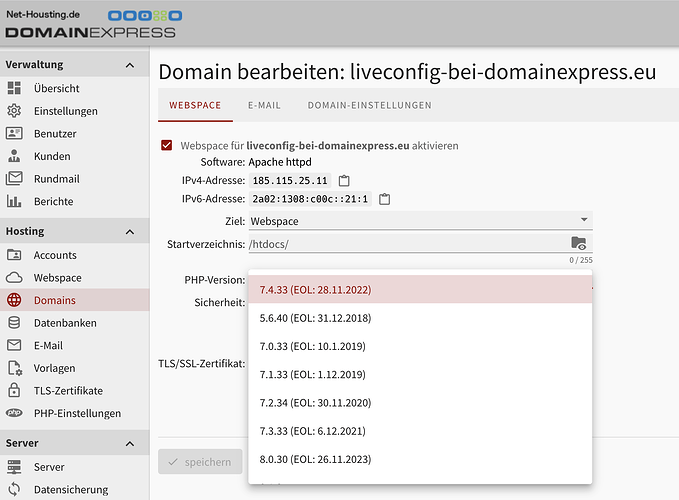Screen dimensions: 679x500
Task: Select PHP version 7.4.33 option
Action: coord(420,290)
